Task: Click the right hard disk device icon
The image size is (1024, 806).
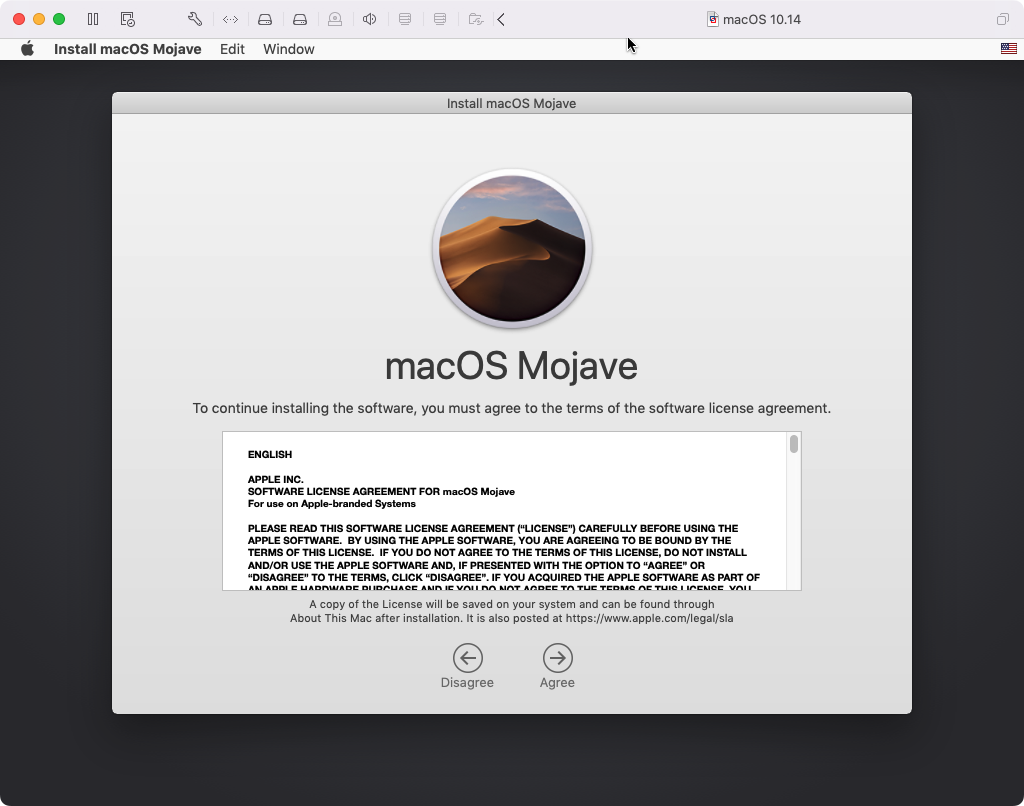Action: coord(300,20)
